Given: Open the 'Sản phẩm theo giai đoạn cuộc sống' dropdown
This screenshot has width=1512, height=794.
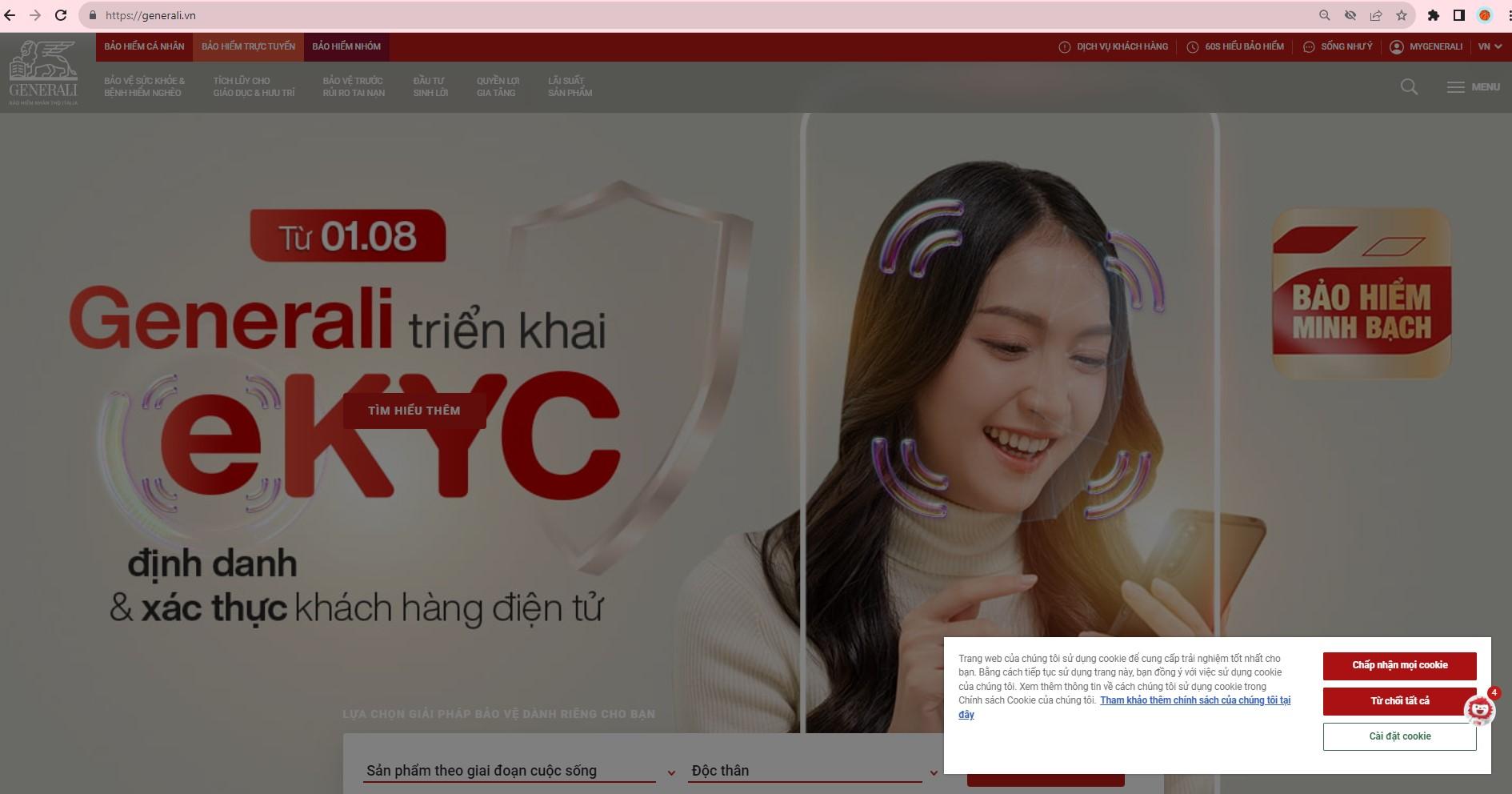Looking at the screenshot, I should coord(518,771).
